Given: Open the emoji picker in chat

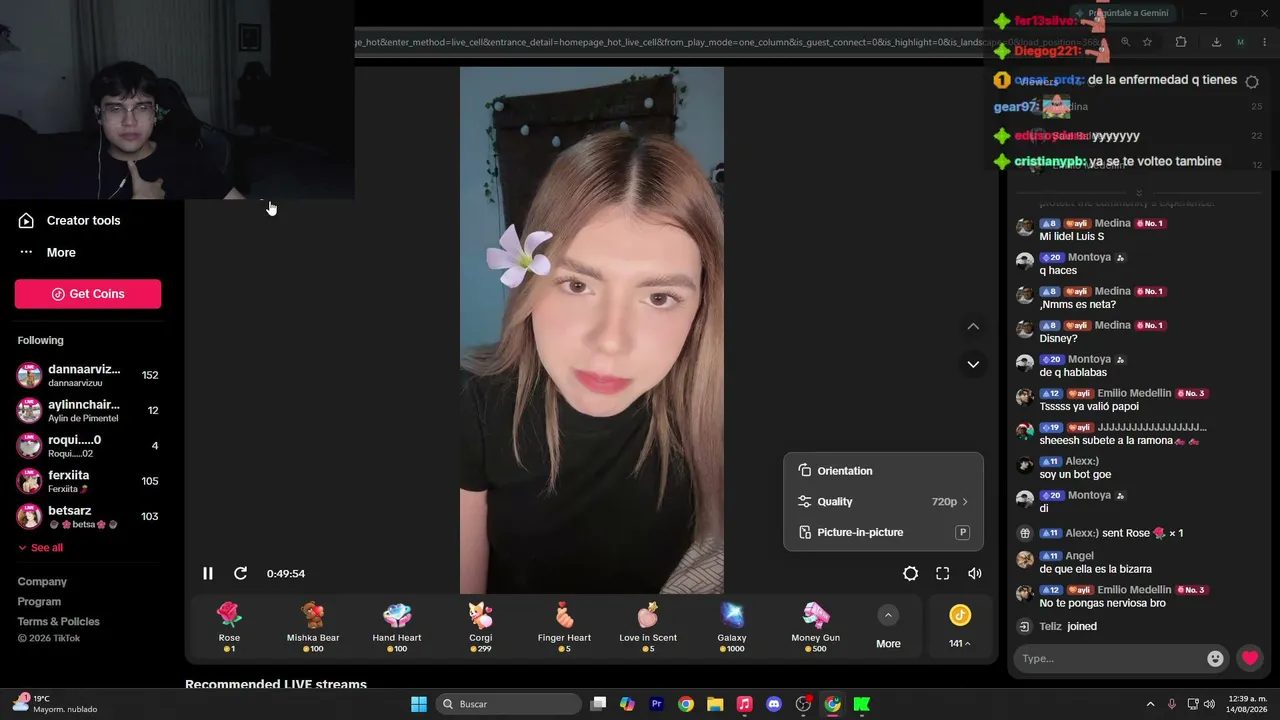Looking at the screenshot, I should click(x=1215, y=659).
